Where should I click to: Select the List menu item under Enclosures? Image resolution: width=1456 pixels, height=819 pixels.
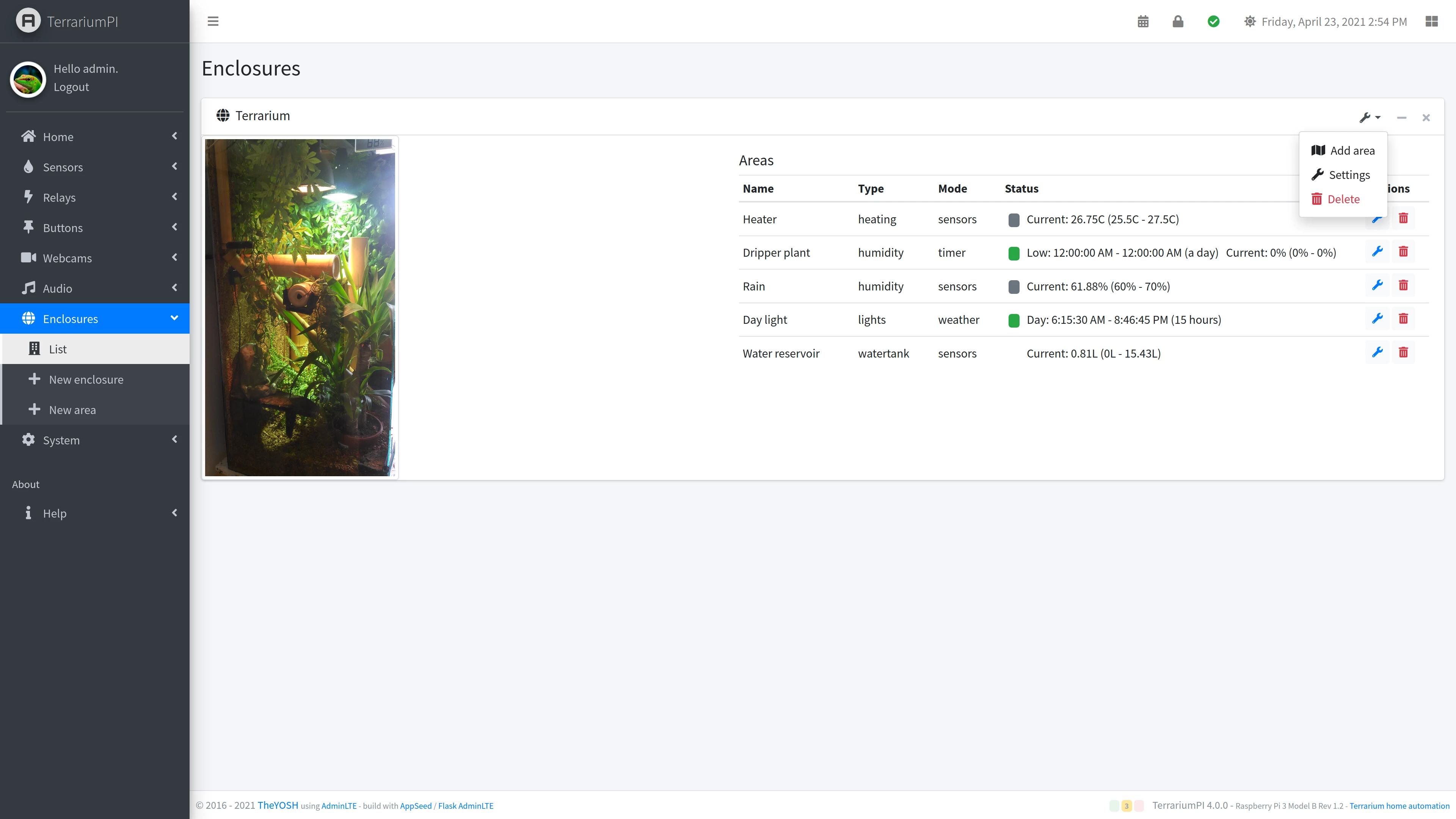point(57,348)
